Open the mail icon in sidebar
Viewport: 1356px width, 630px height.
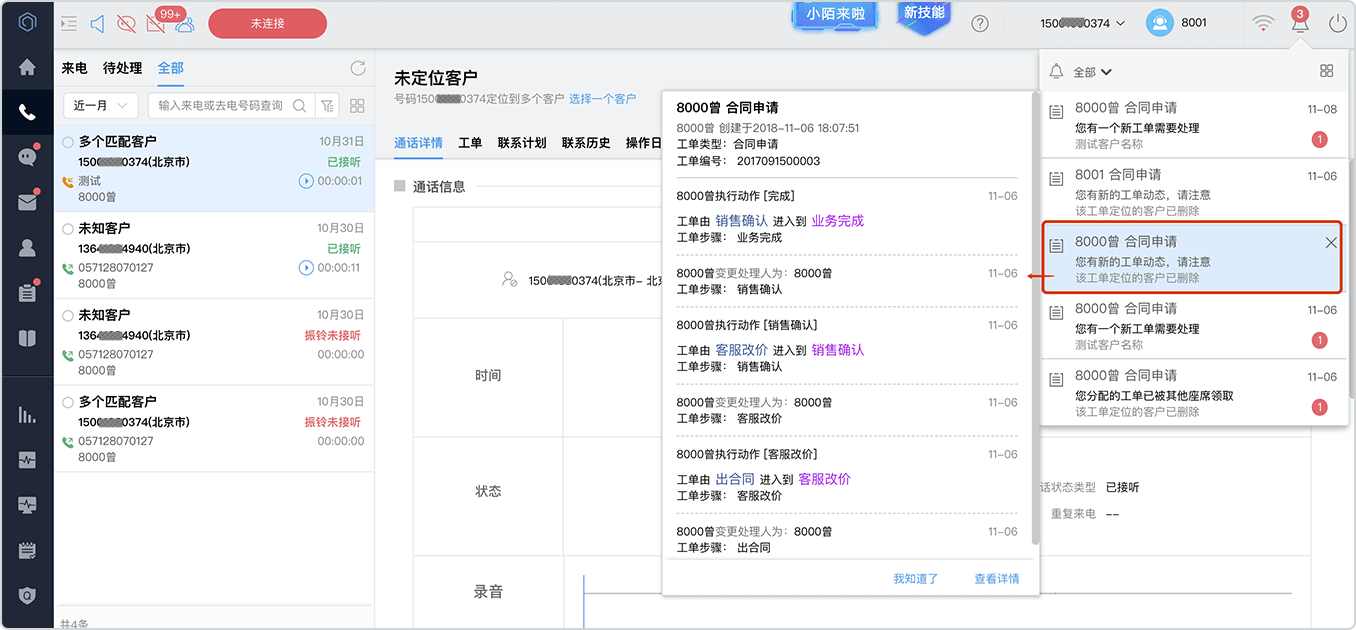coord(27,202)
